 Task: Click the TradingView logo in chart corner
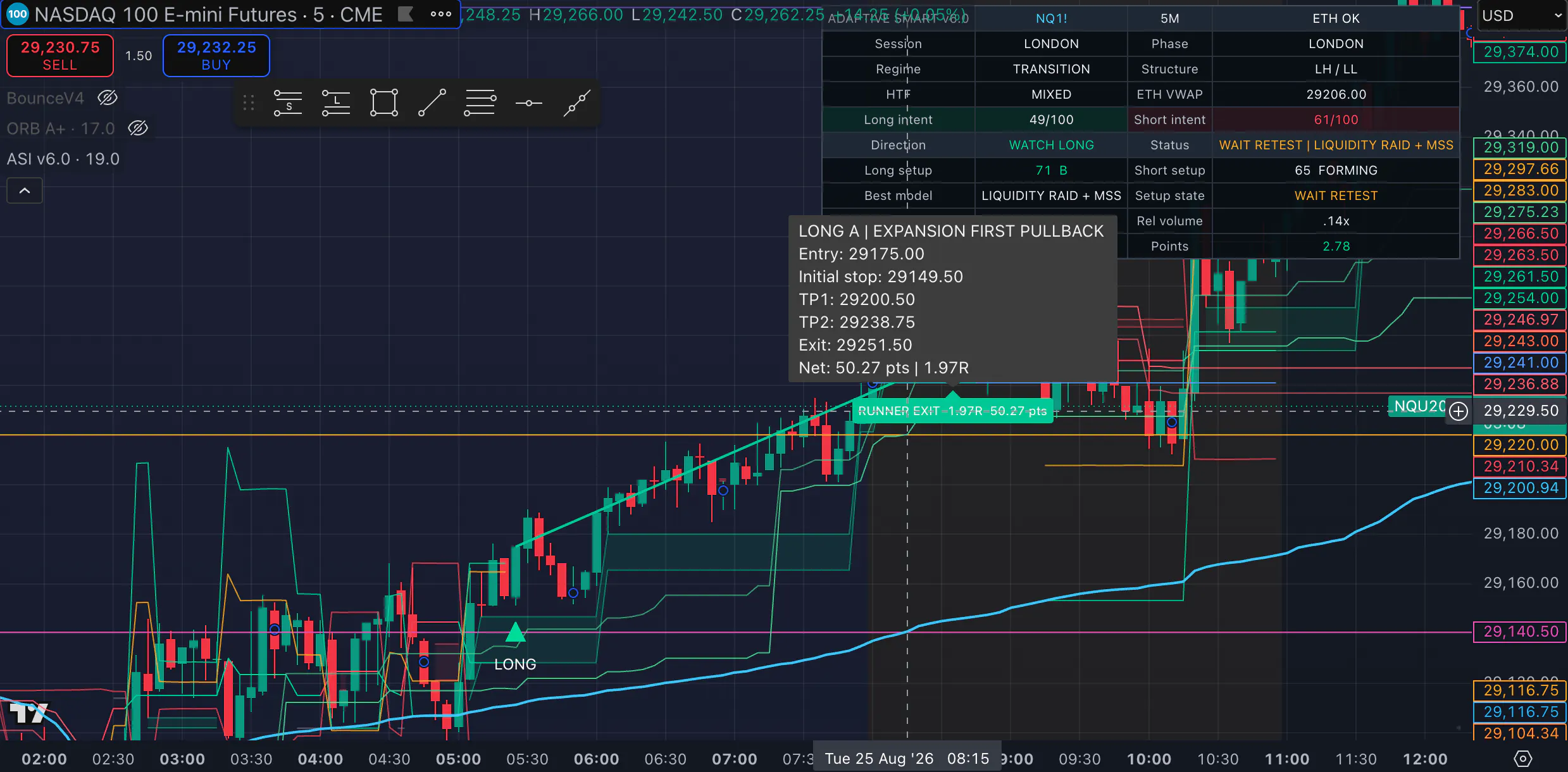pos(28,713)
